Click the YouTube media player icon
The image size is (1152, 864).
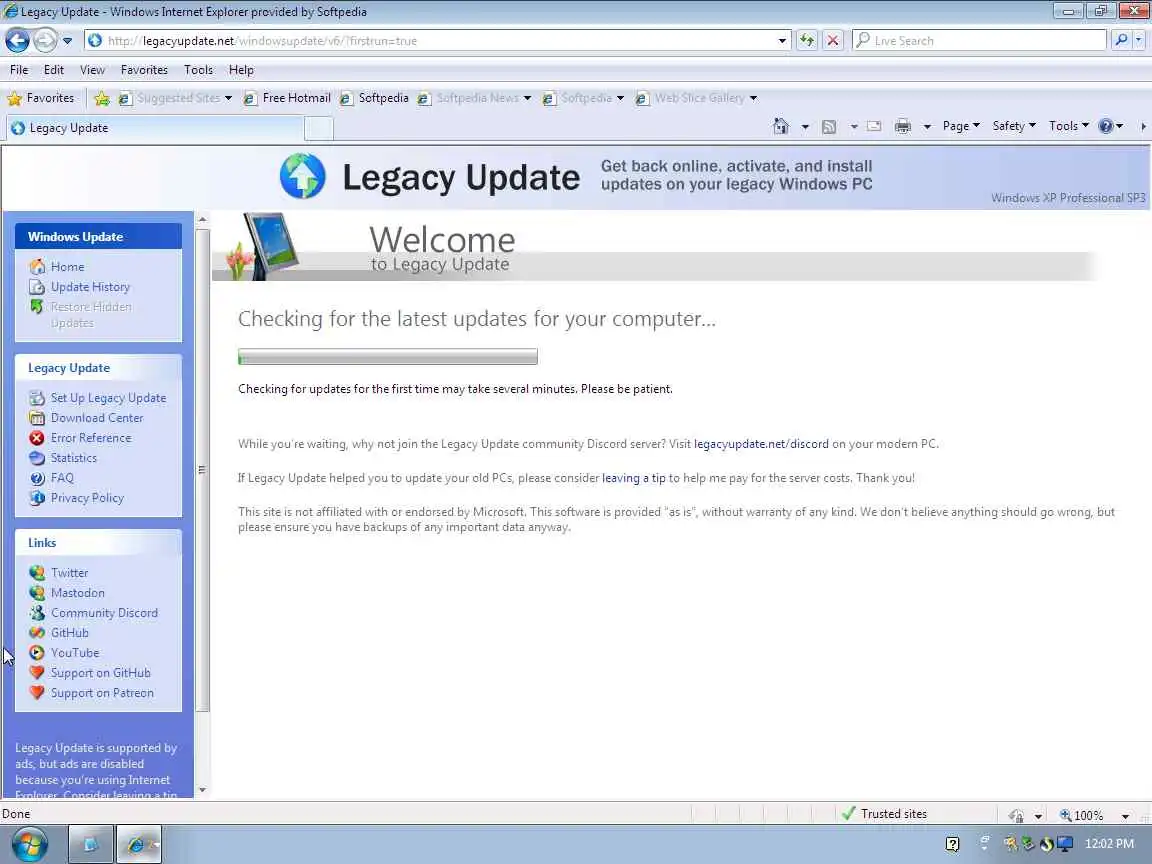pos(37,652)
